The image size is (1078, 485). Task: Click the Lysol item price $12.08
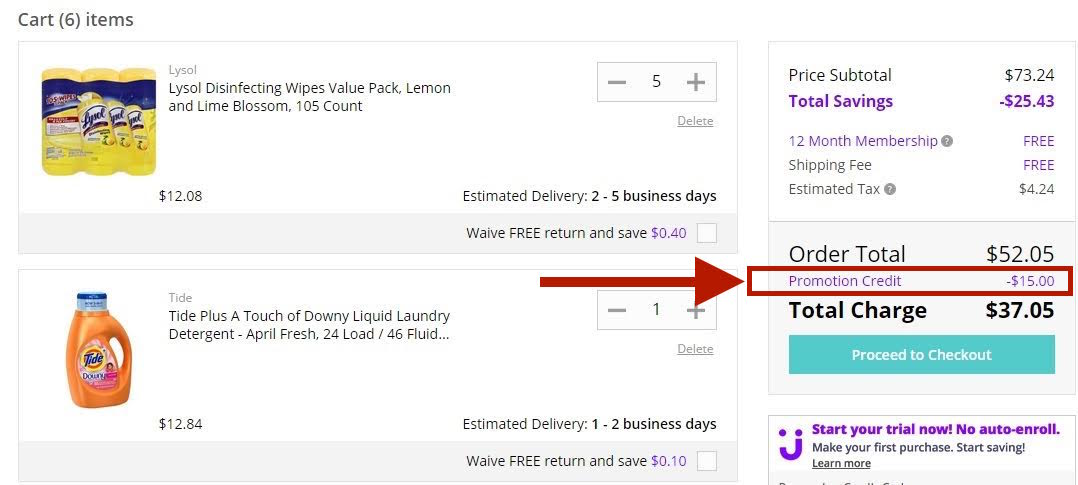tap(180, 196)
